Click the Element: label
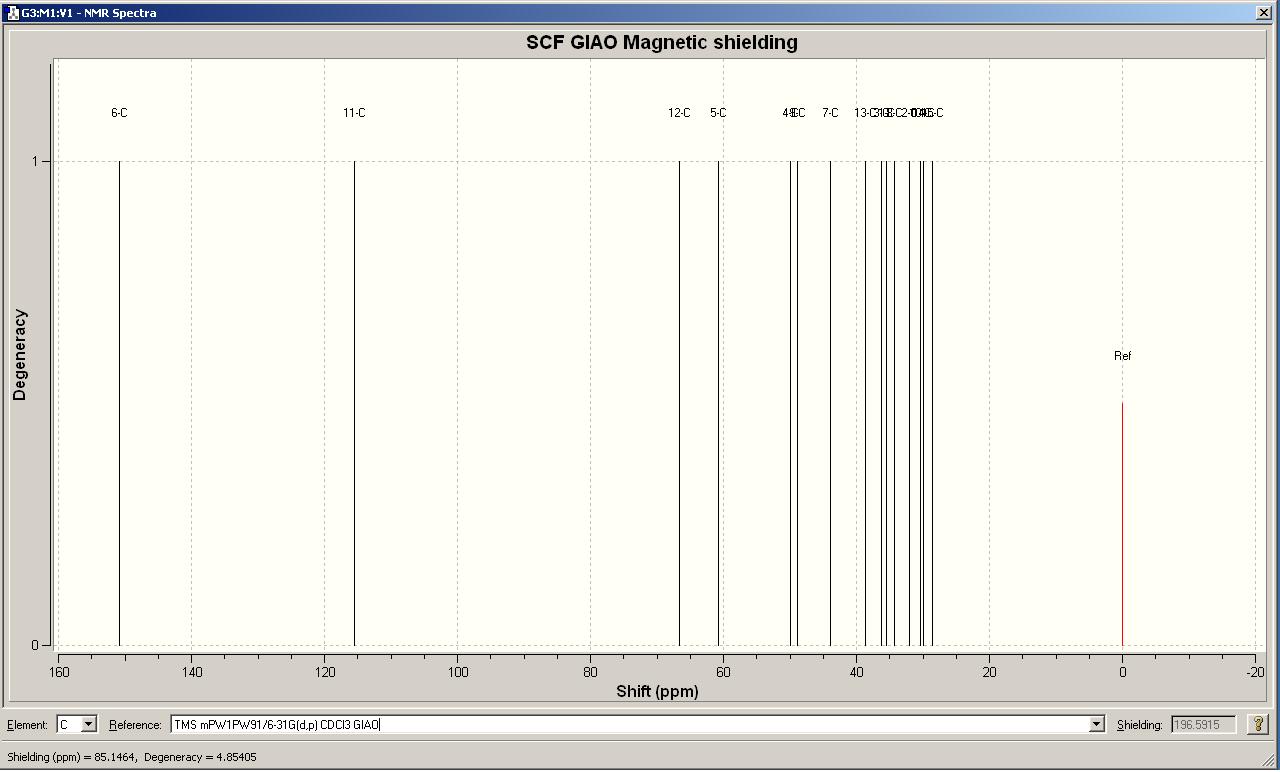The width and height of the screenshot is (1280, 772). click(x=27, y=725)
